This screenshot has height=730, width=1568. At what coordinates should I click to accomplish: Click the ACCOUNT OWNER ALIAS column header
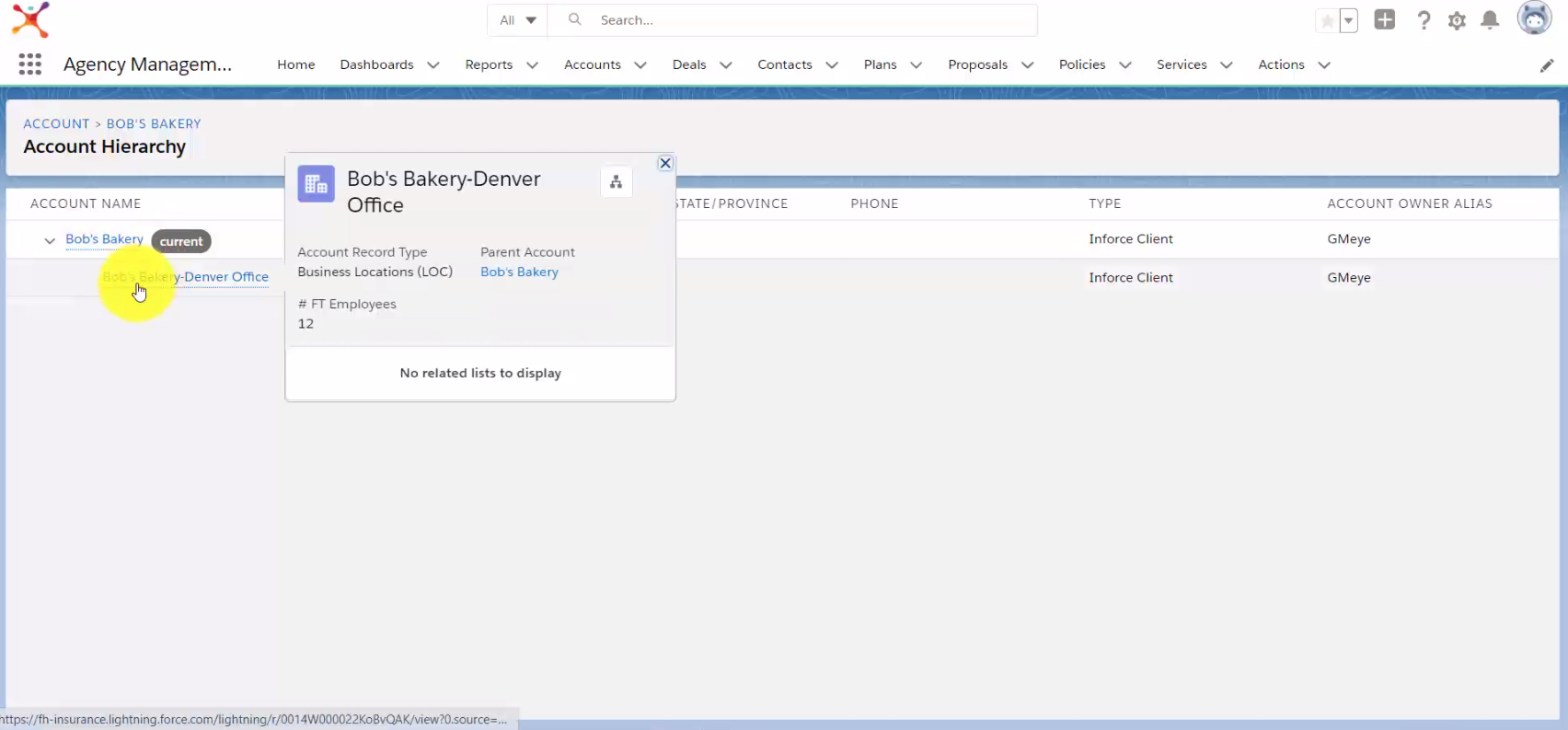tap(1410, 203)
